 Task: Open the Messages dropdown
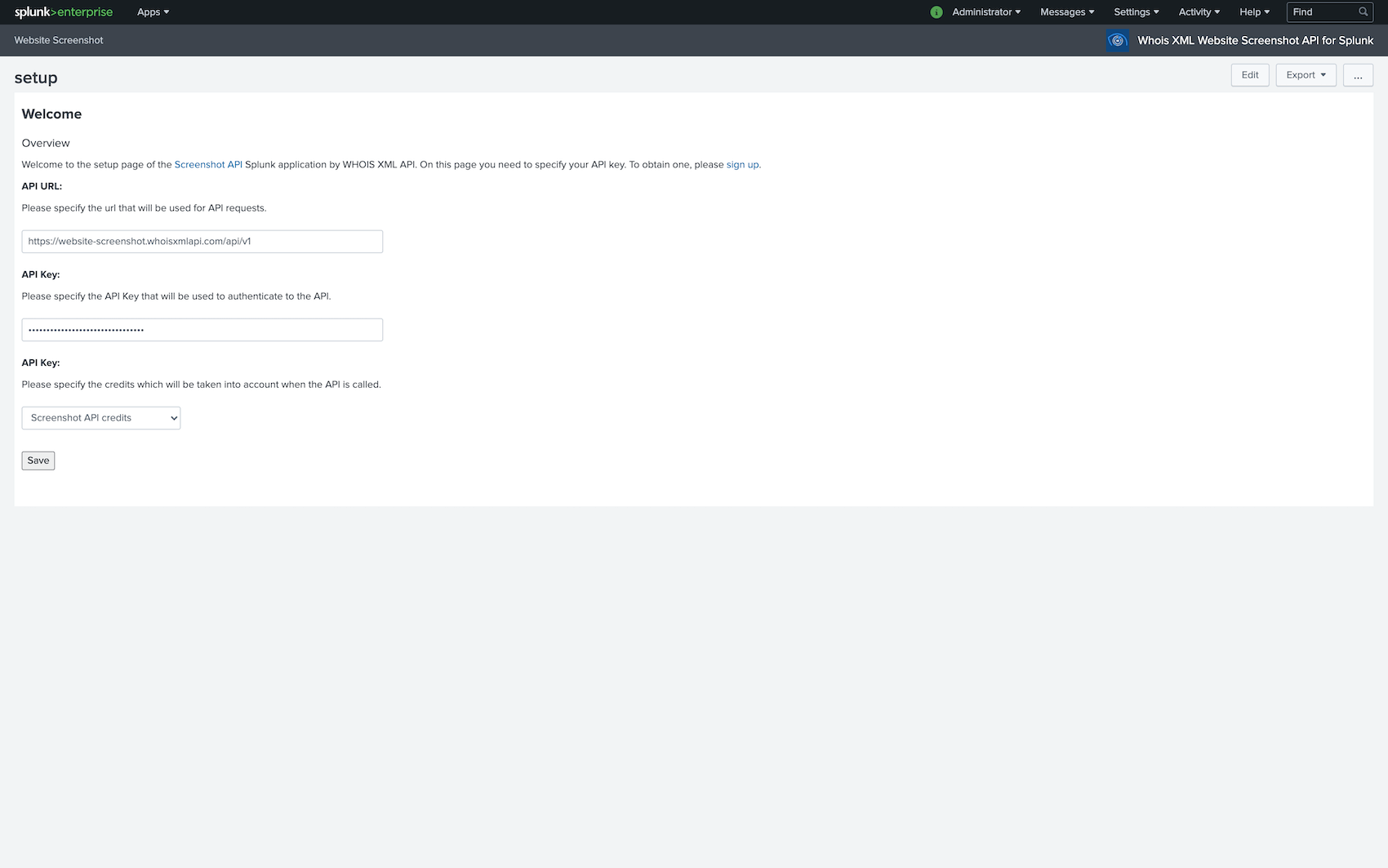1067,12
